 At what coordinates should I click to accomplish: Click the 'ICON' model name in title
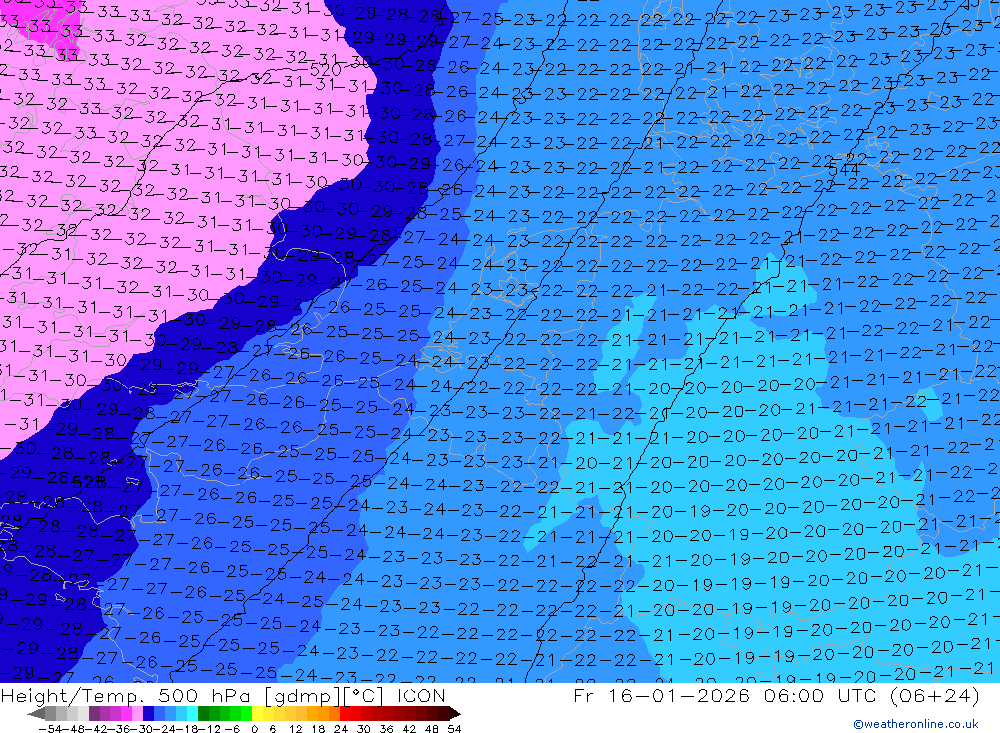(421, 695)
